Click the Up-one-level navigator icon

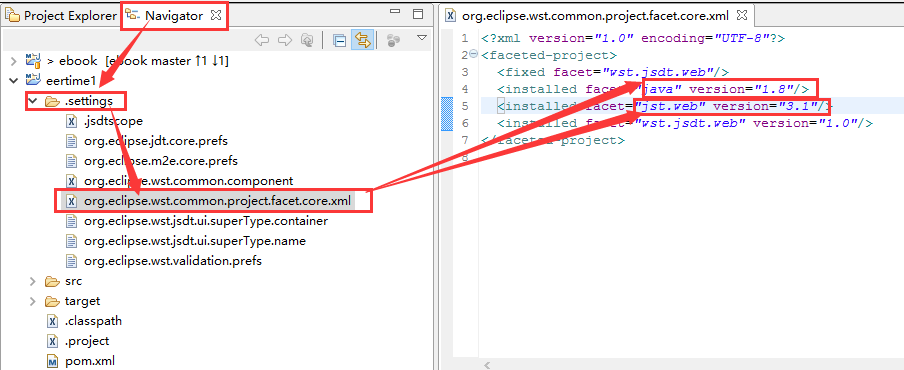[x=307, y=40]
